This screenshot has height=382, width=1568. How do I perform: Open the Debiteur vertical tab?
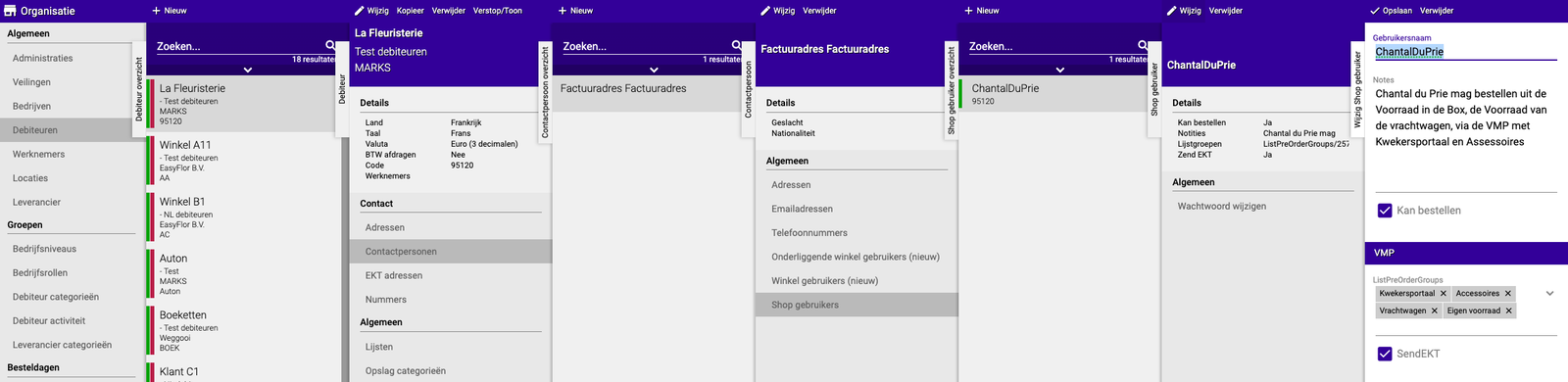point(342,89)
